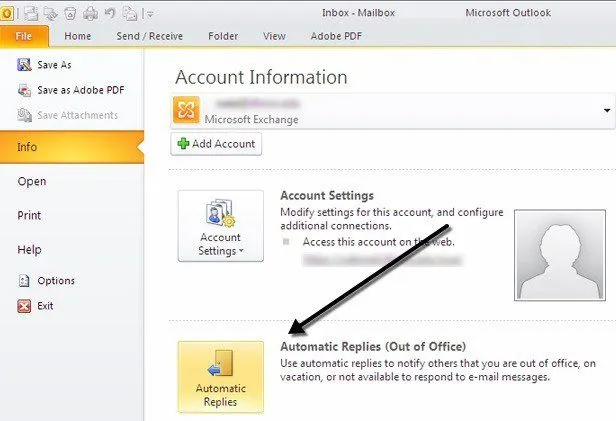The image size is (616, 421).
Task: Click the Add Account button
Action: (x=216, y=144)
